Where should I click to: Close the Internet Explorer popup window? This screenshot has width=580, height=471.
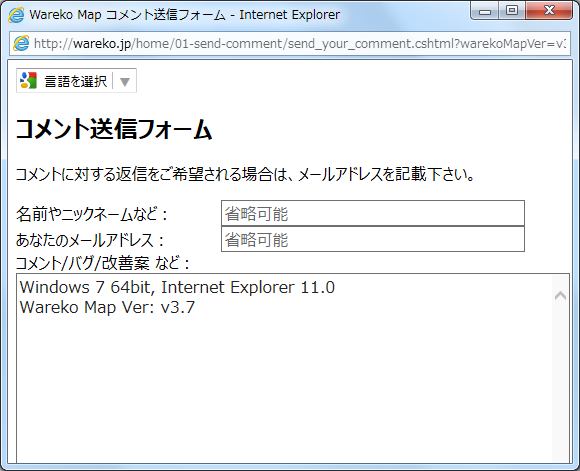click(x=549, y=10)
